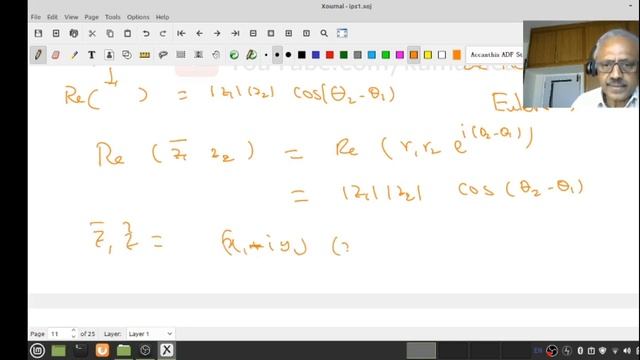
Task: Expand the Layer 1 dropdown
Action: coord(150,334)
